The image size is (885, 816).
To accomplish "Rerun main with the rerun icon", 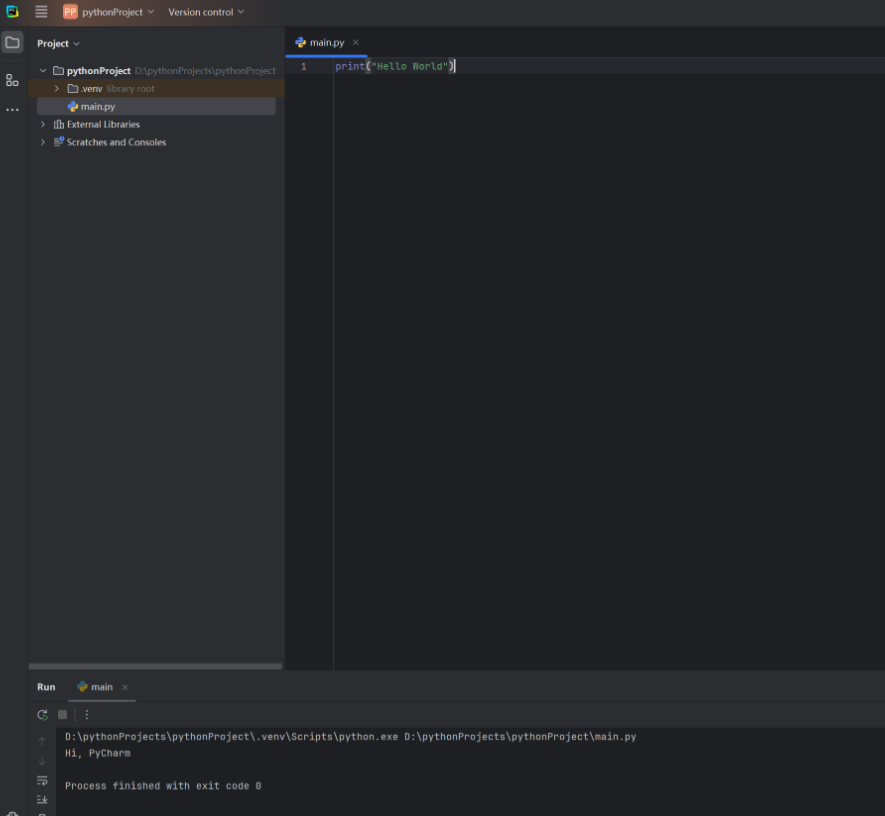I will tap(42, 715).
